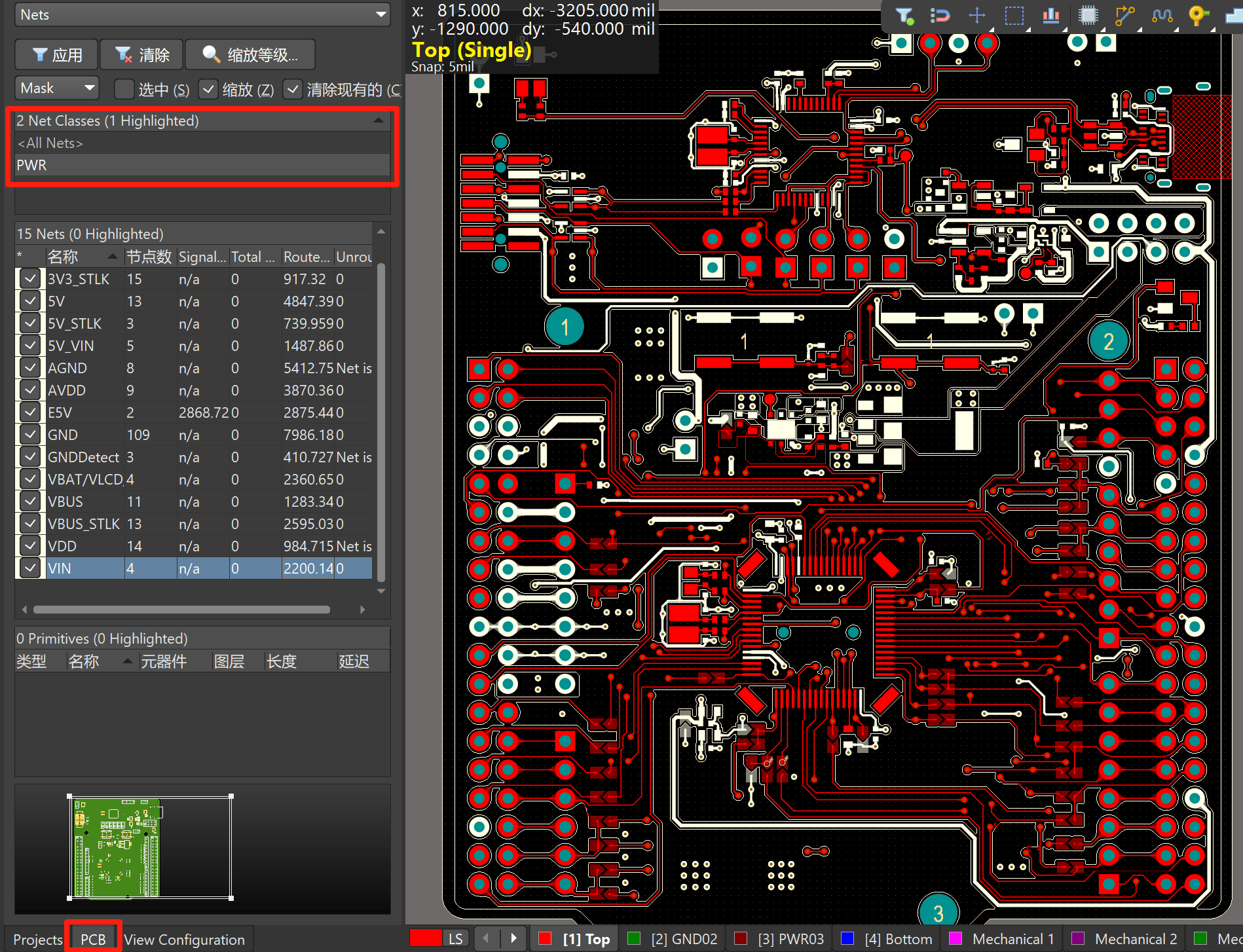
Task: Switch to the [2] GND02 layer tab
Action: click(x=673, y=939)
